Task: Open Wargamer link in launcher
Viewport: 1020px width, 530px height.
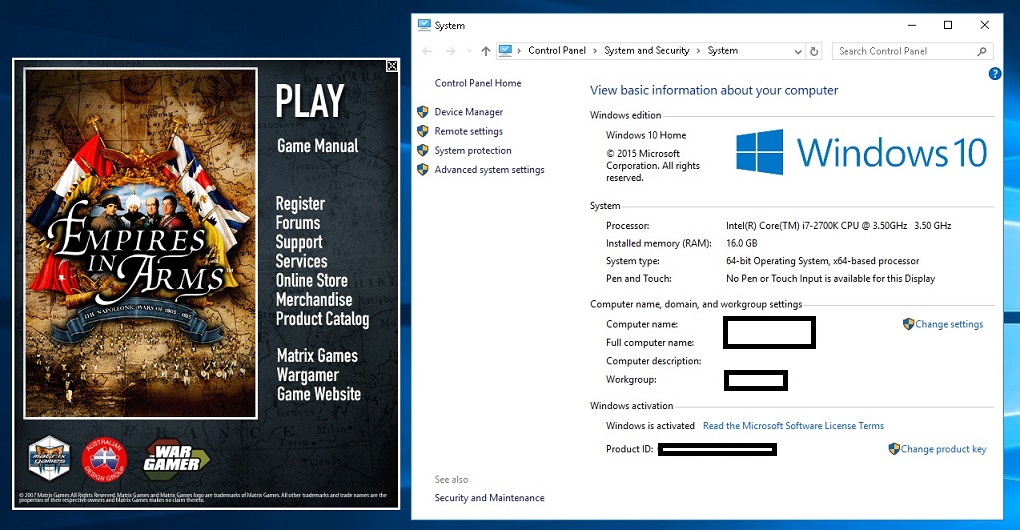Action: click(x=308, y=375)
